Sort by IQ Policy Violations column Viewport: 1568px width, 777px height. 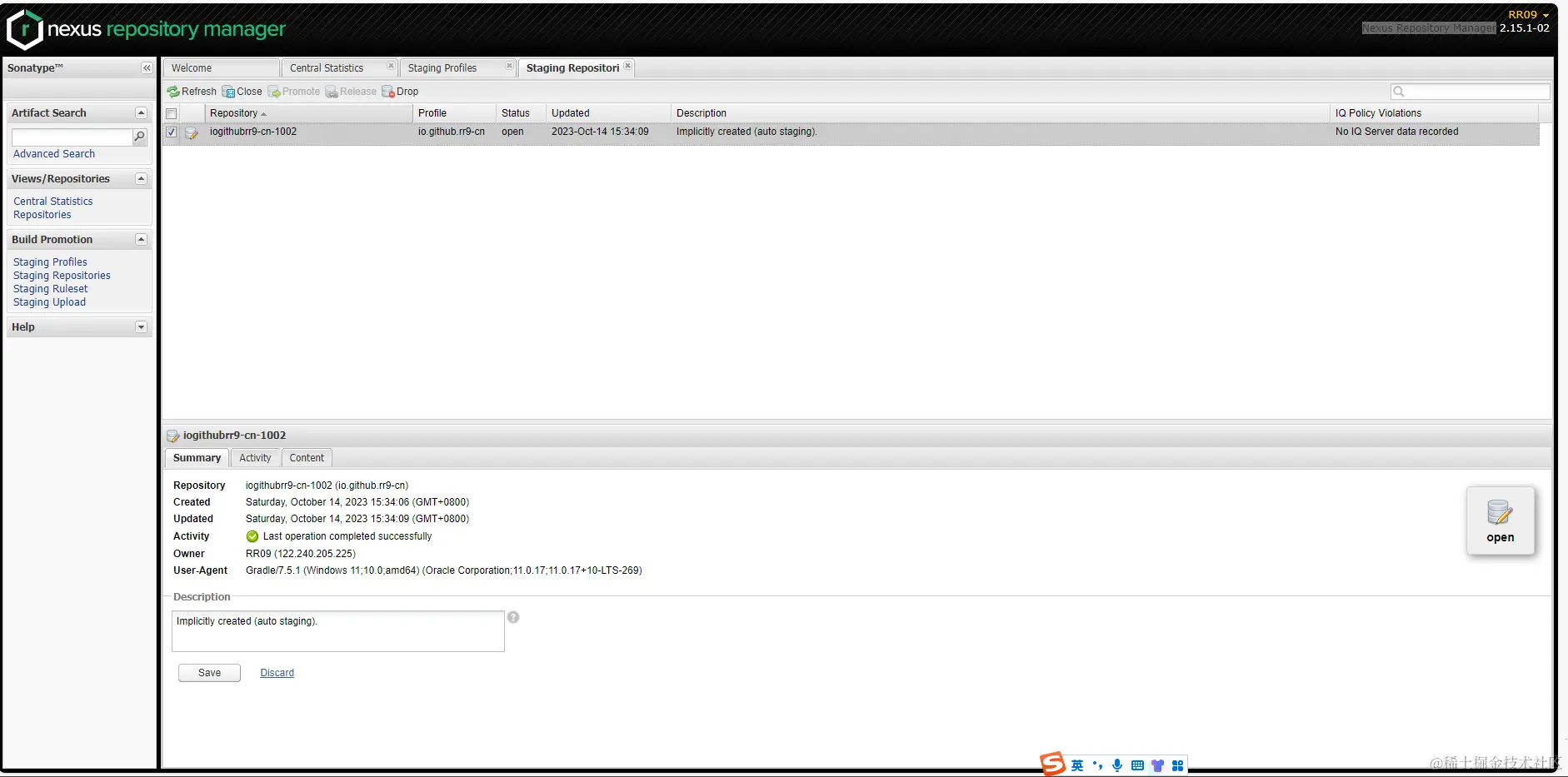click(x=1435, y=113)
